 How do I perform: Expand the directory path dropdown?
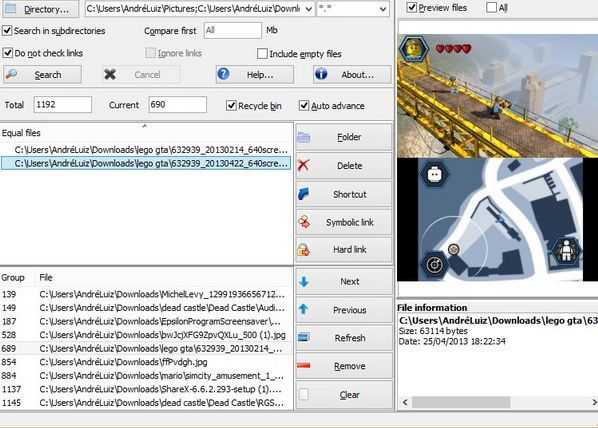pos(309,9)
